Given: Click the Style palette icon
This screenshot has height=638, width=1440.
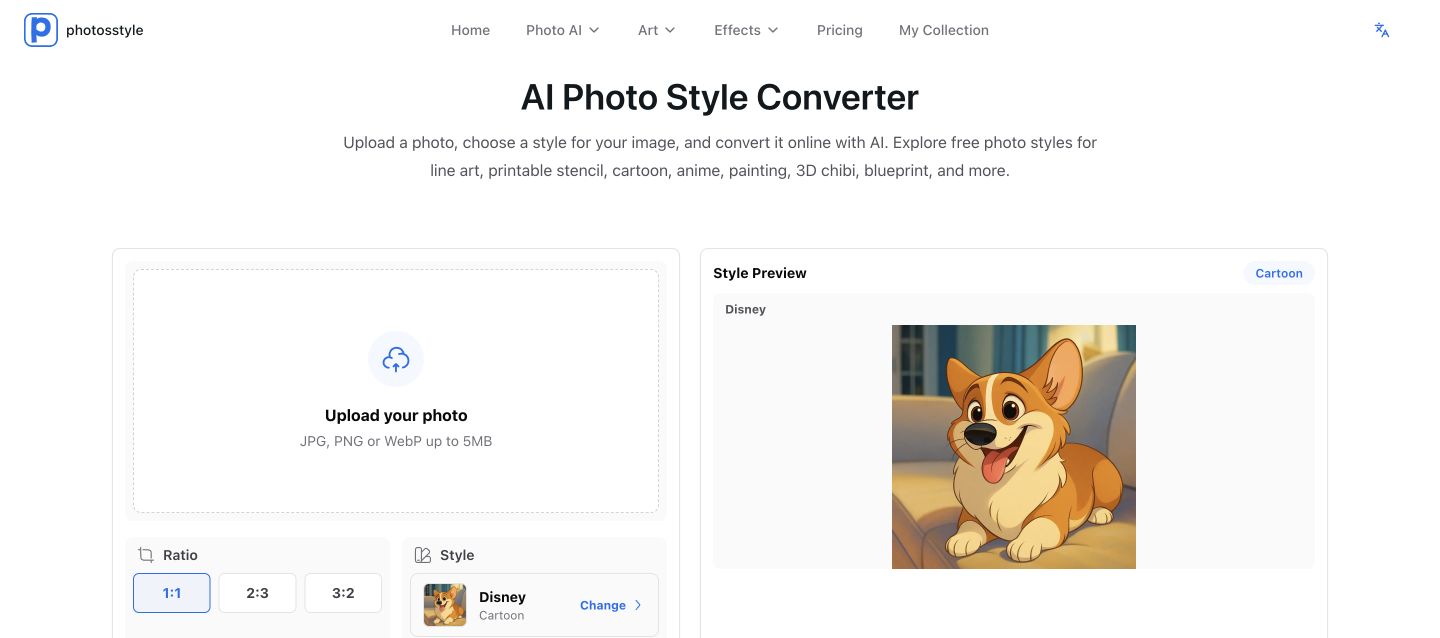Looking at the screenshot, I should pos(422,555).
